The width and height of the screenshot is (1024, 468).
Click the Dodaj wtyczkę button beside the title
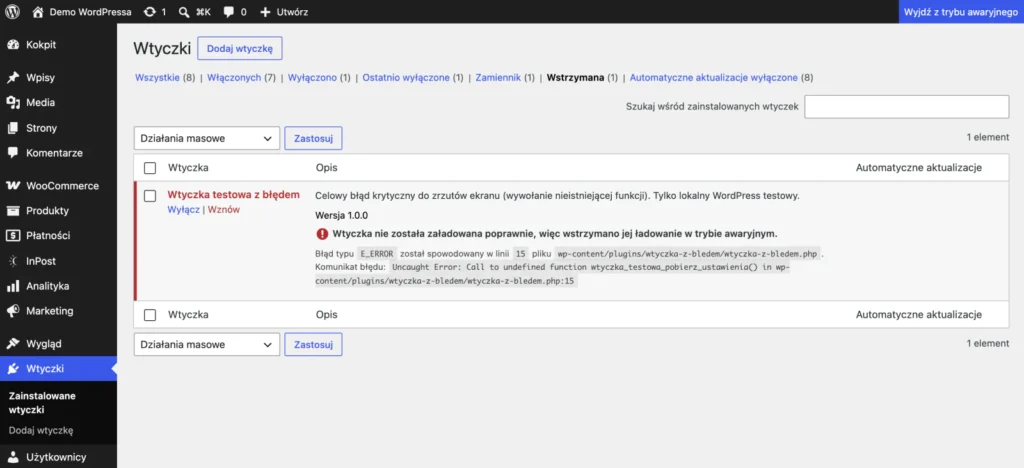240,48
